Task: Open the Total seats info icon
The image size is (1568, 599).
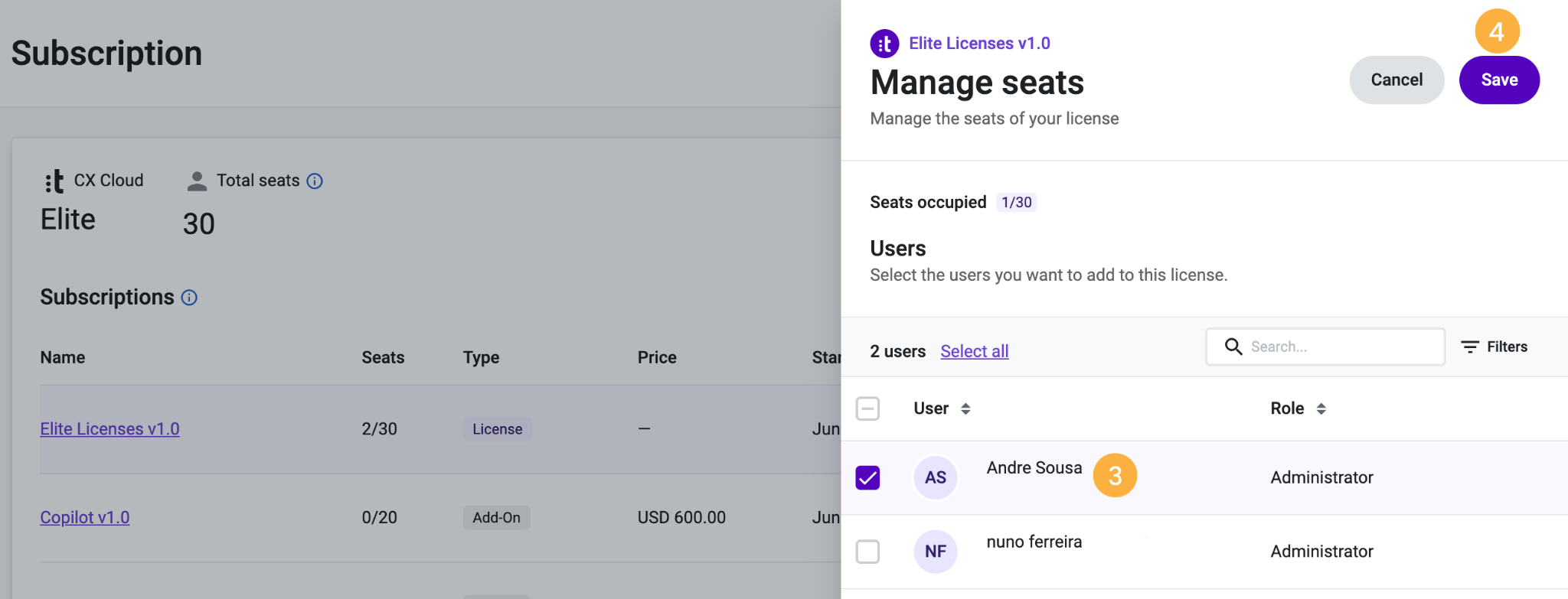Action: (x=315, y=181)
